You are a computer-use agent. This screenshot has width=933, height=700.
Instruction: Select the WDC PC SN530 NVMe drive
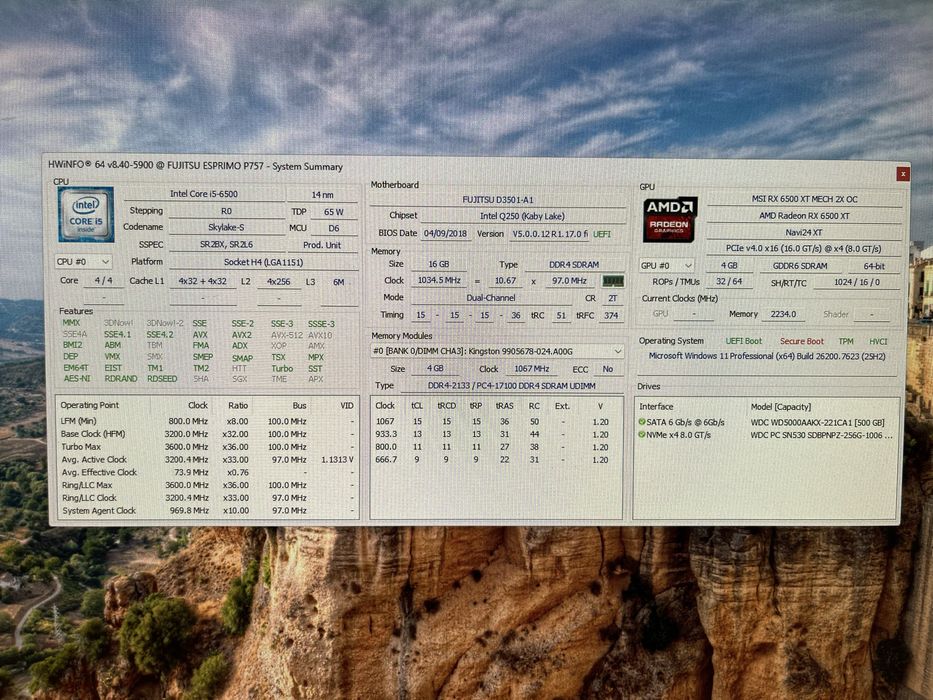(821, 435)
